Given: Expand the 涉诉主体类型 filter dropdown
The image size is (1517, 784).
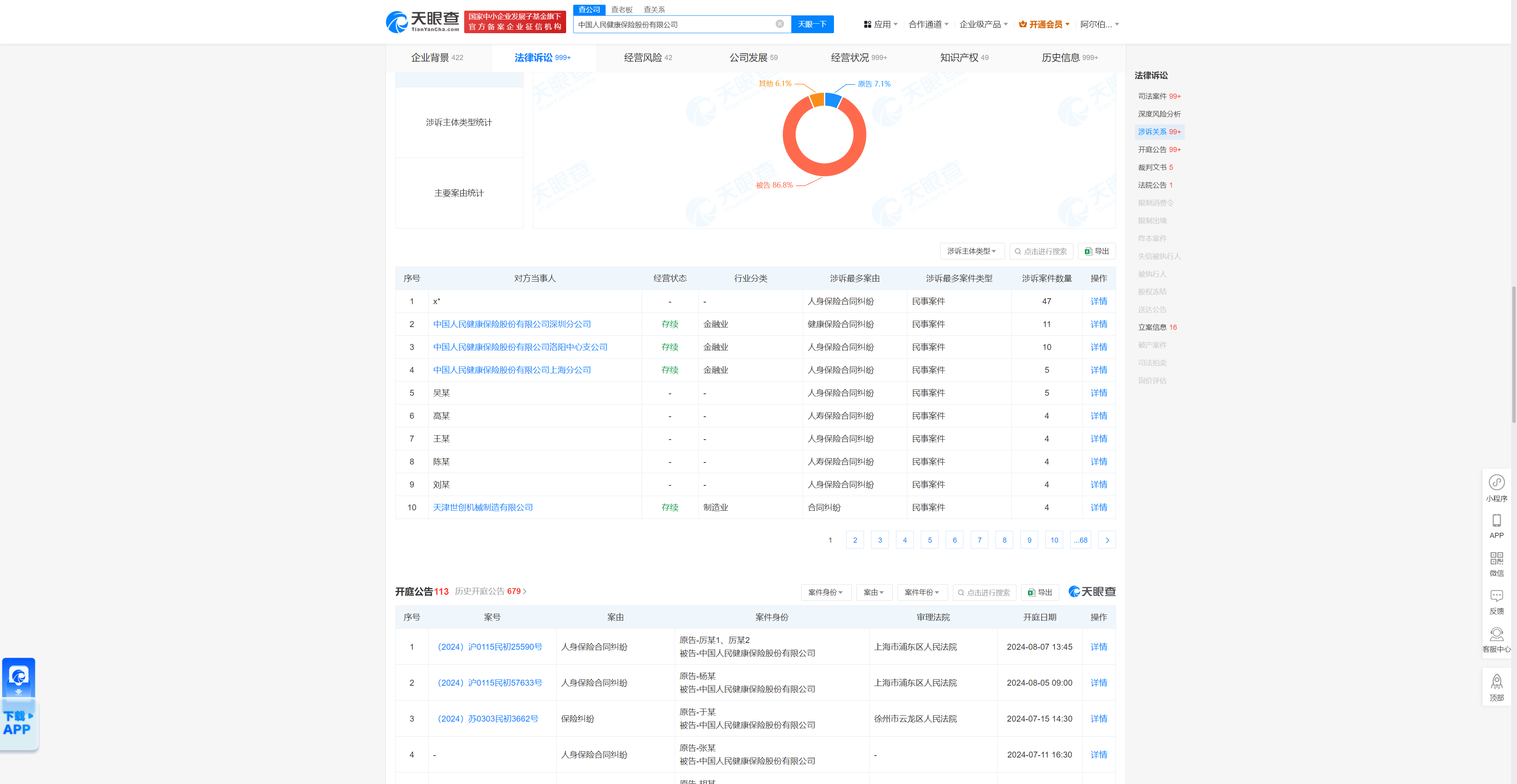Looking at the screenshot, I should click(972, 251).
